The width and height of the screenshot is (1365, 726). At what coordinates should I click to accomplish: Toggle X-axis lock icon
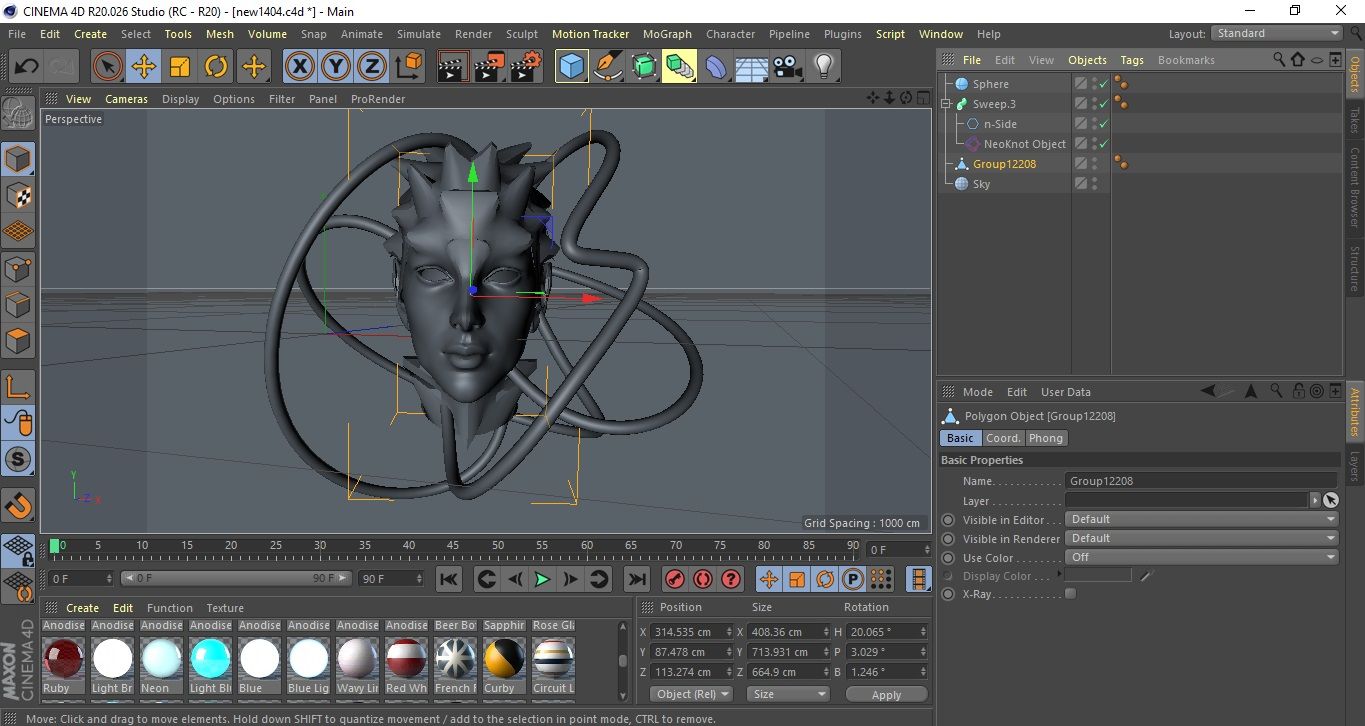pos(299,67)
